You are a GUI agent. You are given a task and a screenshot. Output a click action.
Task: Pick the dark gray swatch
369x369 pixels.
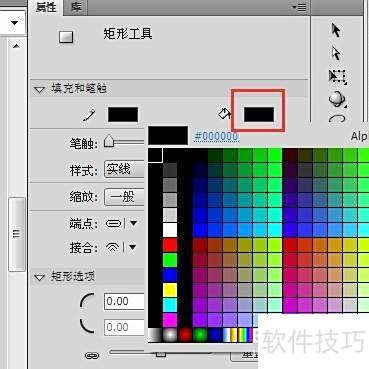tap(170, 170)
